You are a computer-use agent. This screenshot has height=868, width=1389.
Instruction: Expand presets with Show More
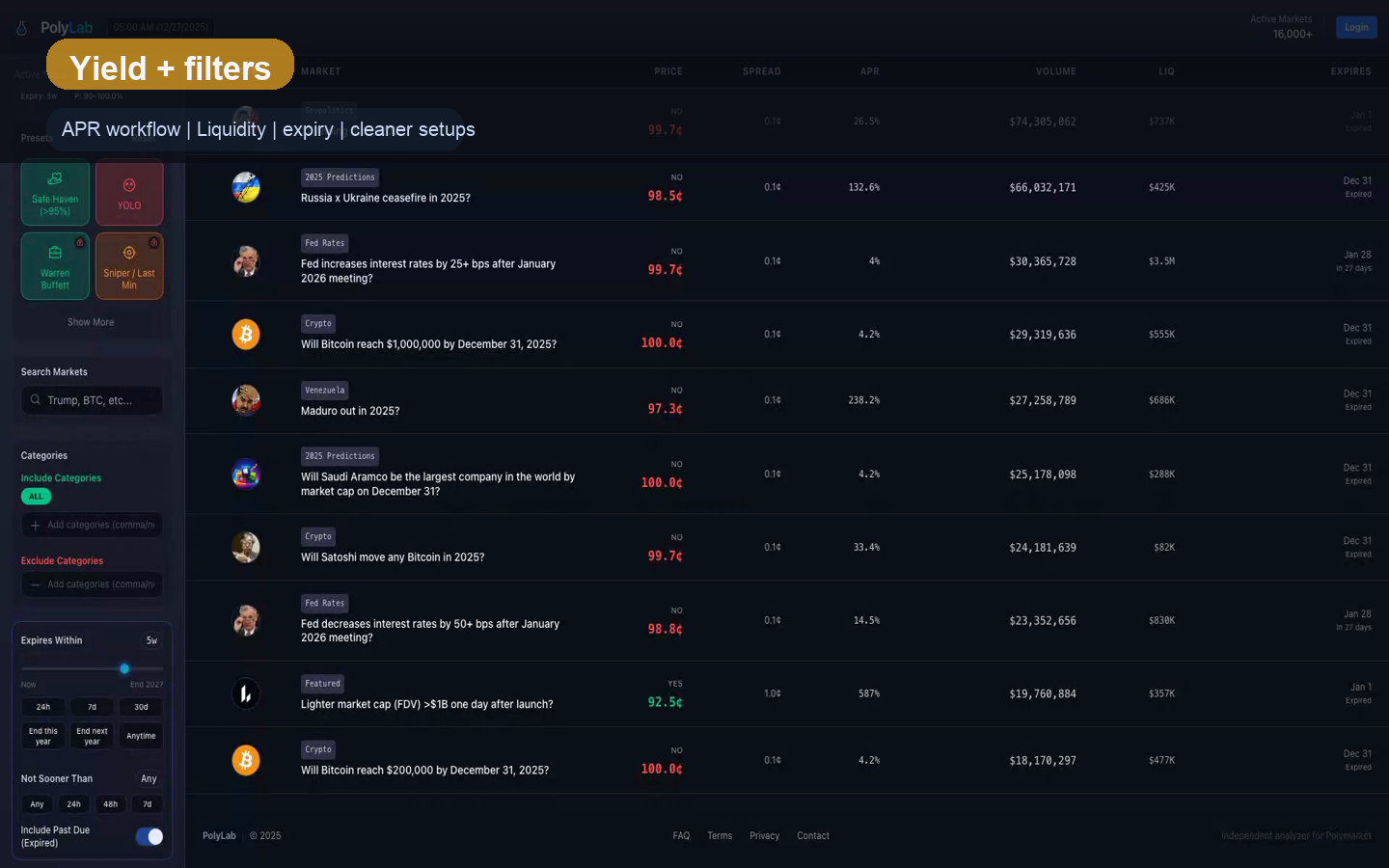(91, 322)
